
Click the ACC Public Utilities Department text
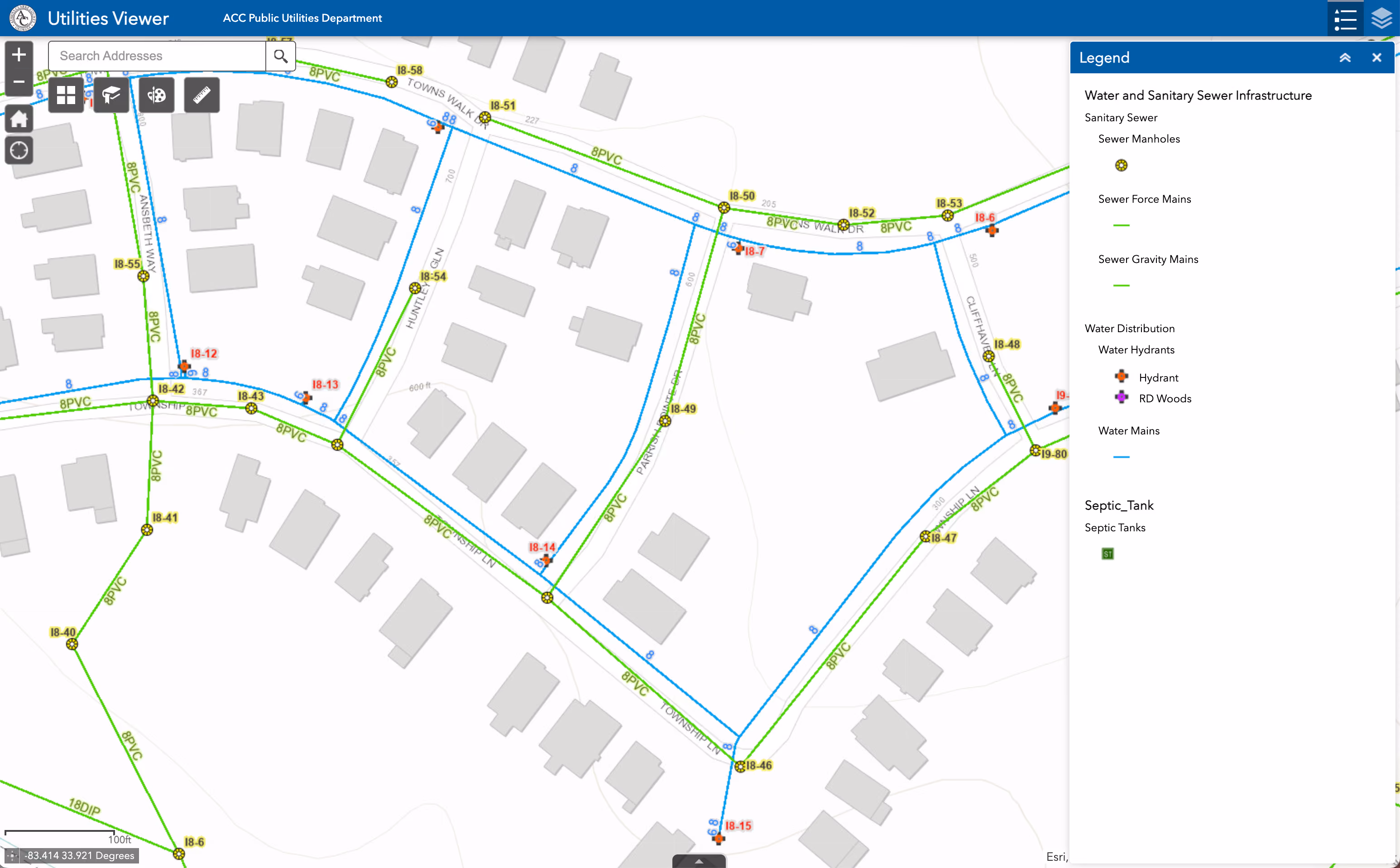(x=302, y=18)
